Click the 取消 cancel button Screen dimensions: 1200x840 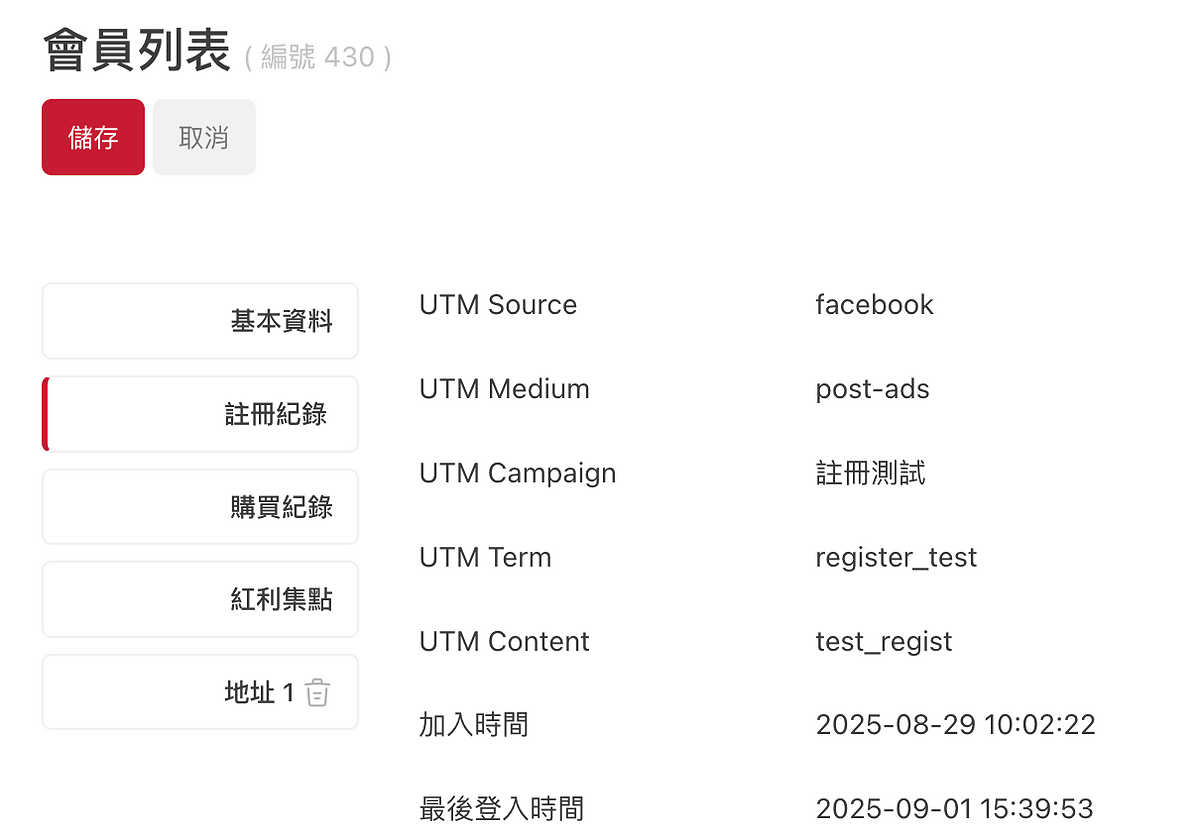(x=204, y=138)
